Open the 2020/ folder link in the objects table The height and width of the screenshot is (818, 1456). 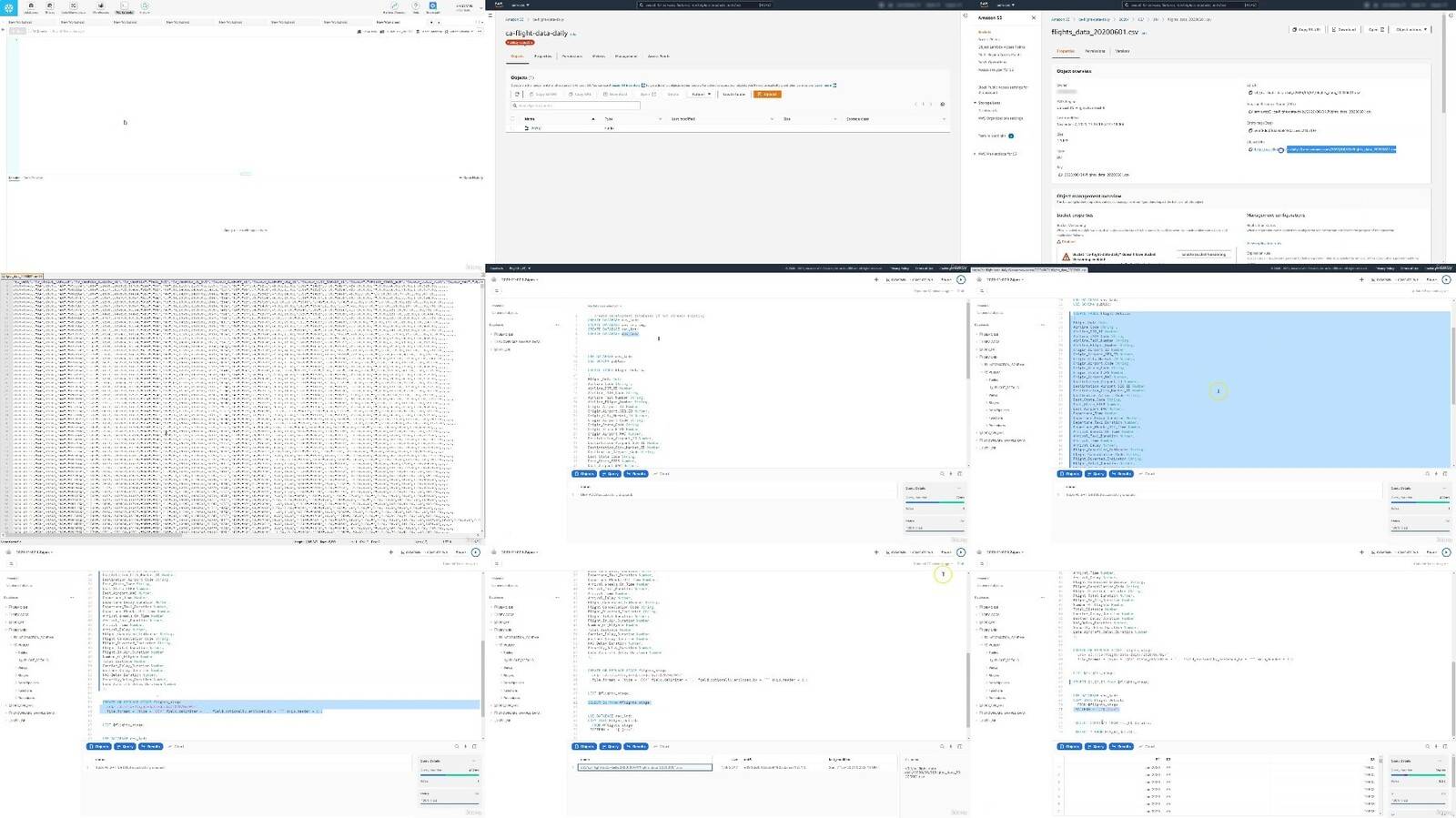click(535, 128)
